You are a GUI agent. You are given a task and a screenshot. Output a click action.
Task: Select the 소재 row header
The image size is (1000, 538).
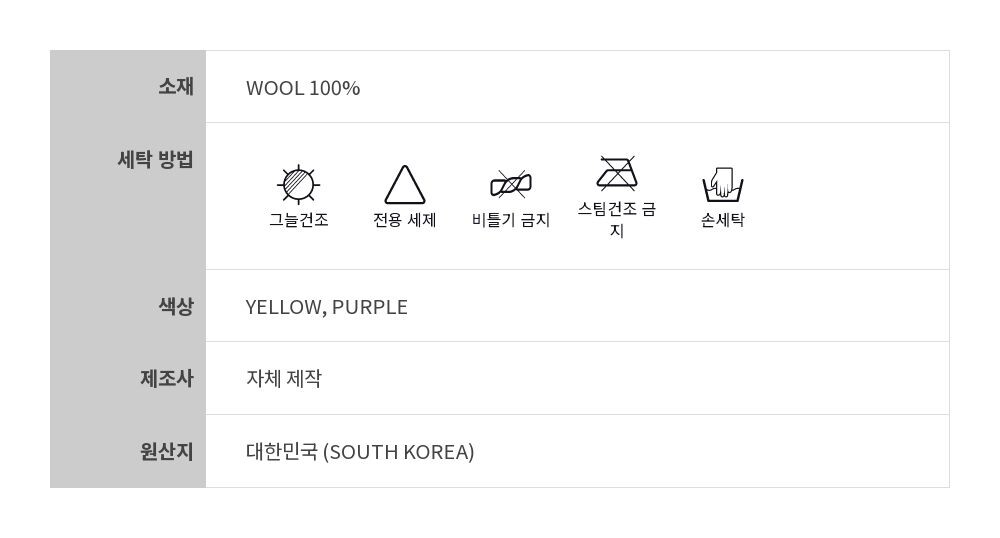tap(175, 87)
